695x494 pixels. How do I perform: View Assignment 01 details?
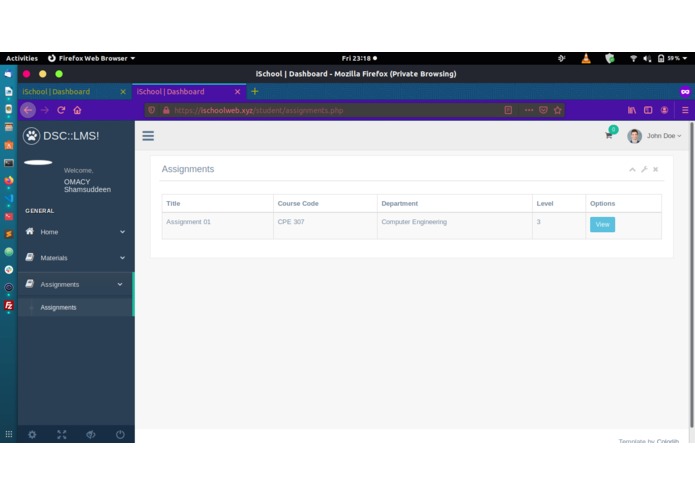pos(602,224)
